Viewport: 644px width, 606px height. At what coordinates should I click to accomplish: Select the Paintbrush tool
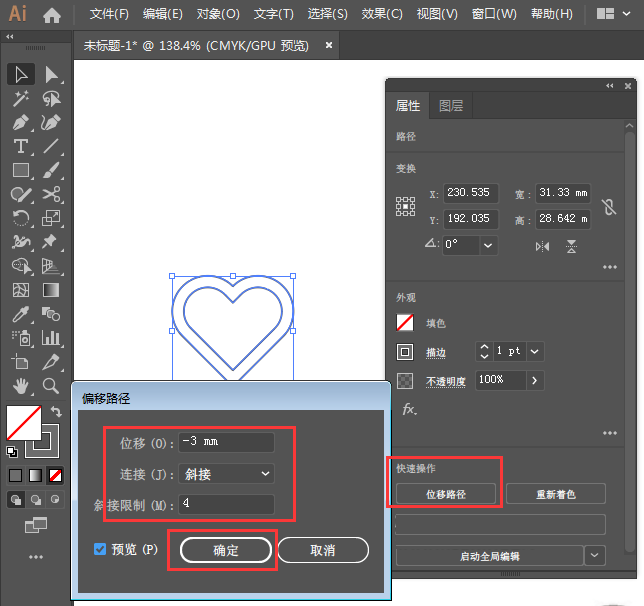pos(51,170)
